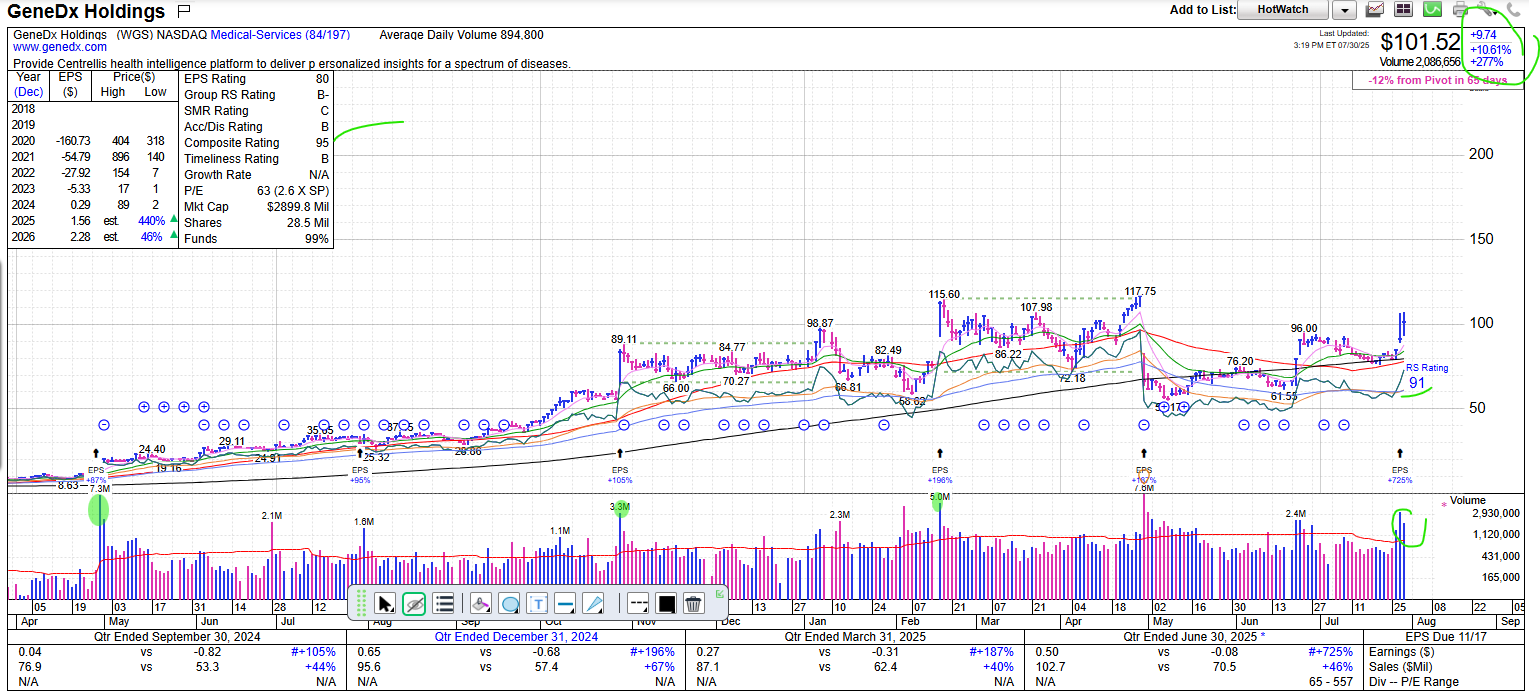
Task: Click the Group RS Rating row
Action: click(256, 95)
